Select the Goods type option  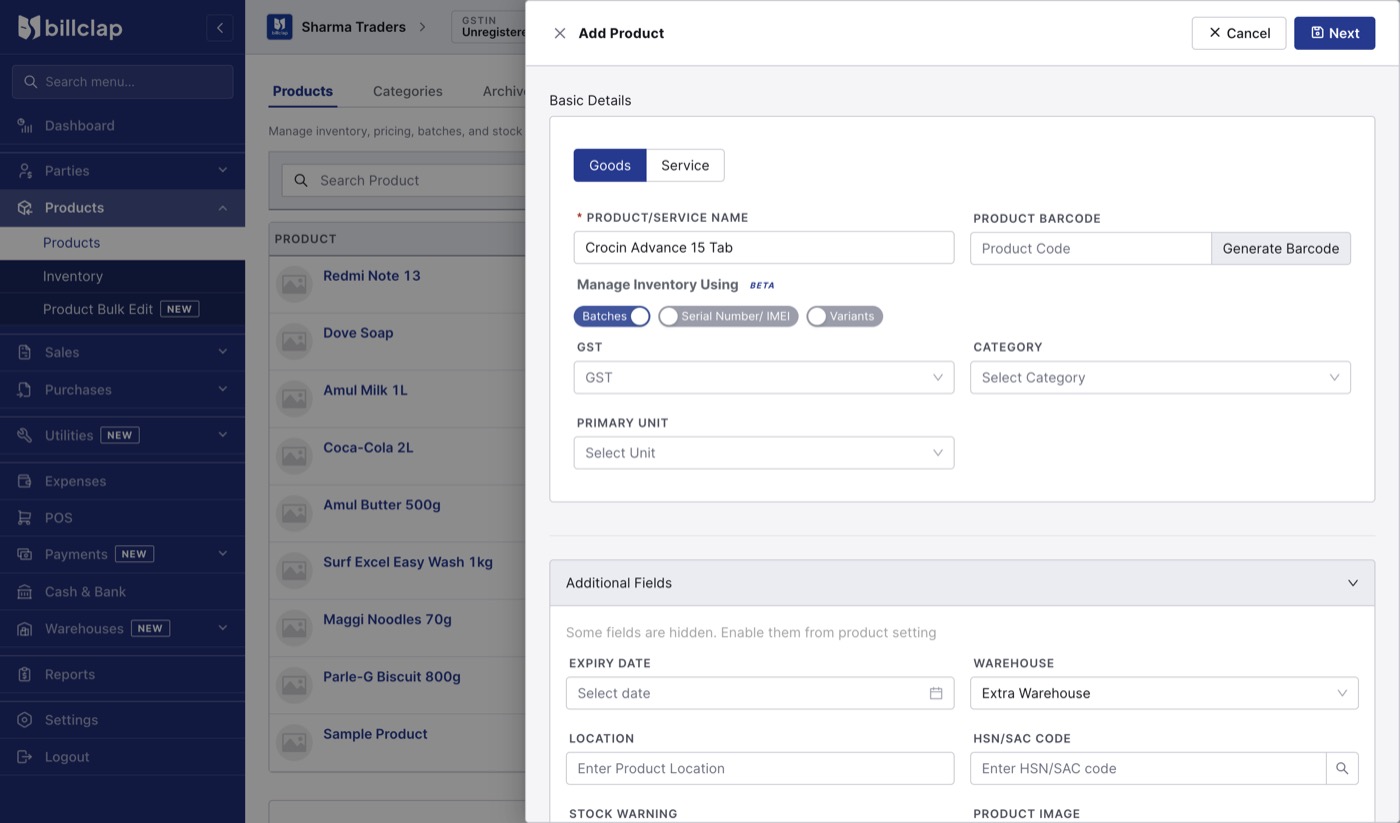(610, 166)
